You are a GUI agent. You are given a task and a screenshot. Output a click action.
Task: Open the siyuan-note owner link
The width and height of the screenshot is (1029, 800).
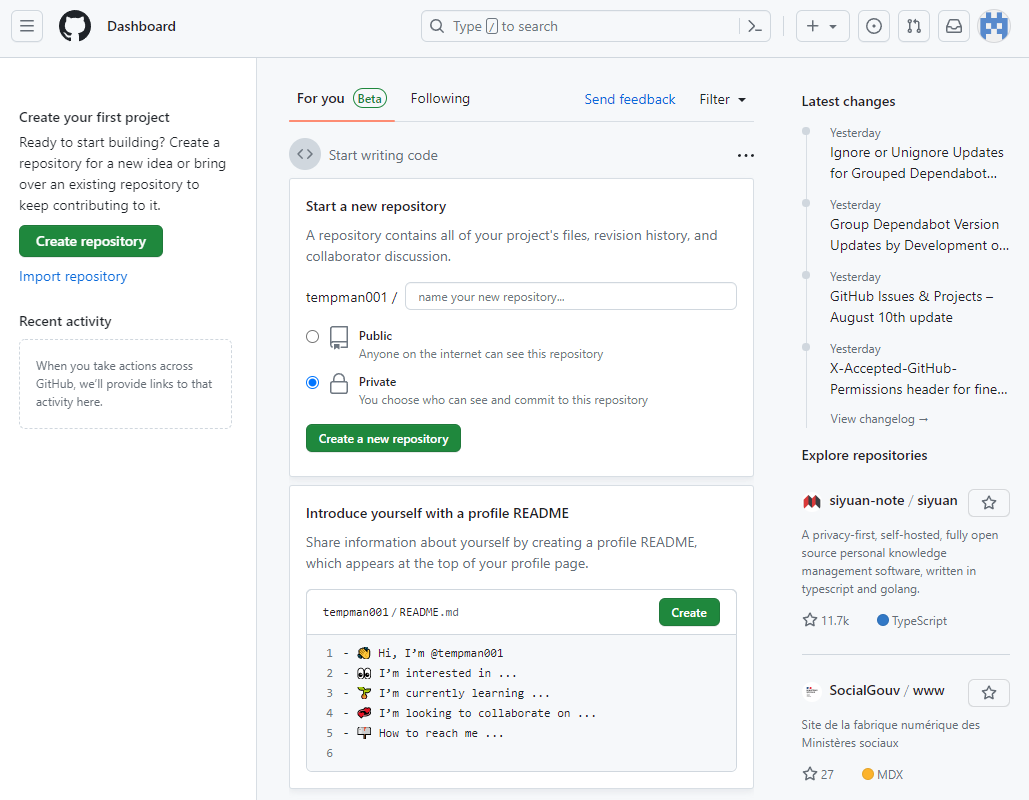tap(866, 500)
